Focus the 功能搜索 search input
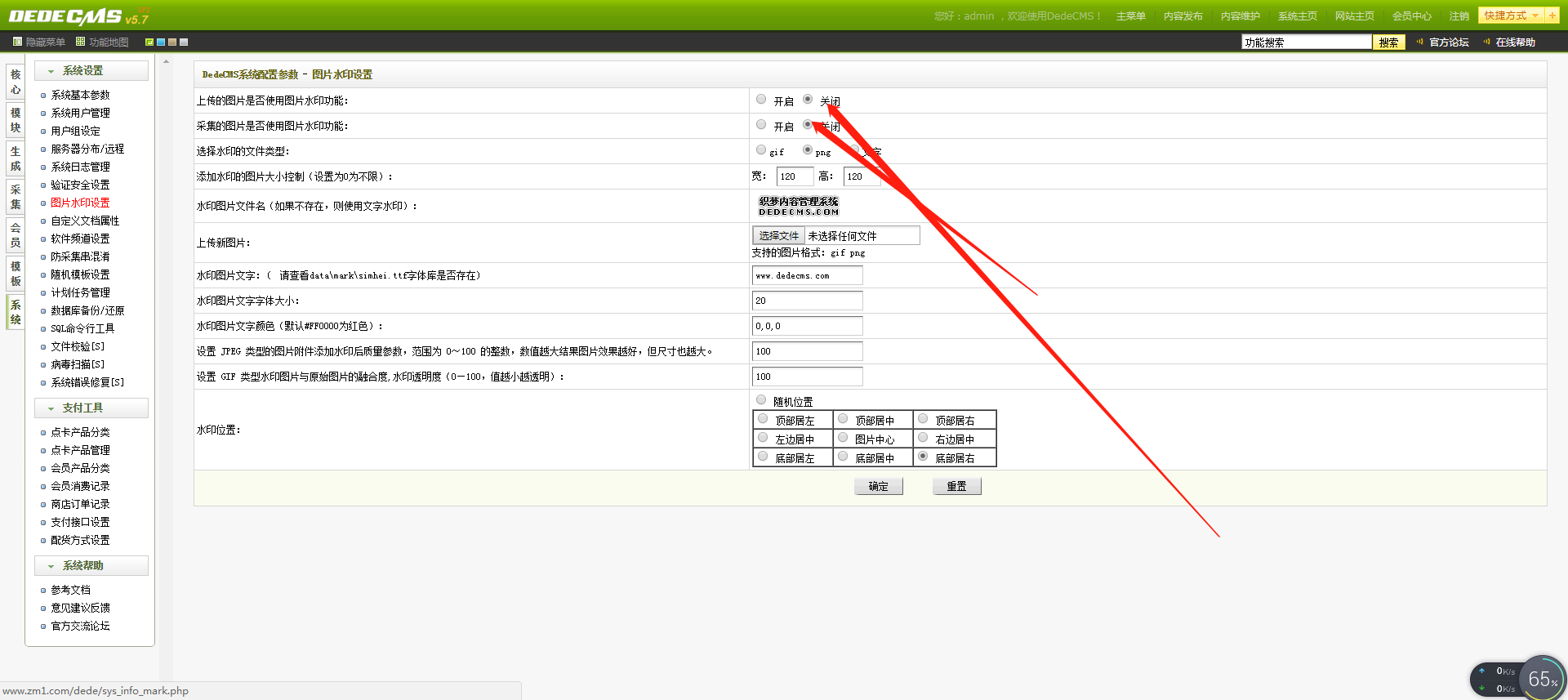 1307,42
